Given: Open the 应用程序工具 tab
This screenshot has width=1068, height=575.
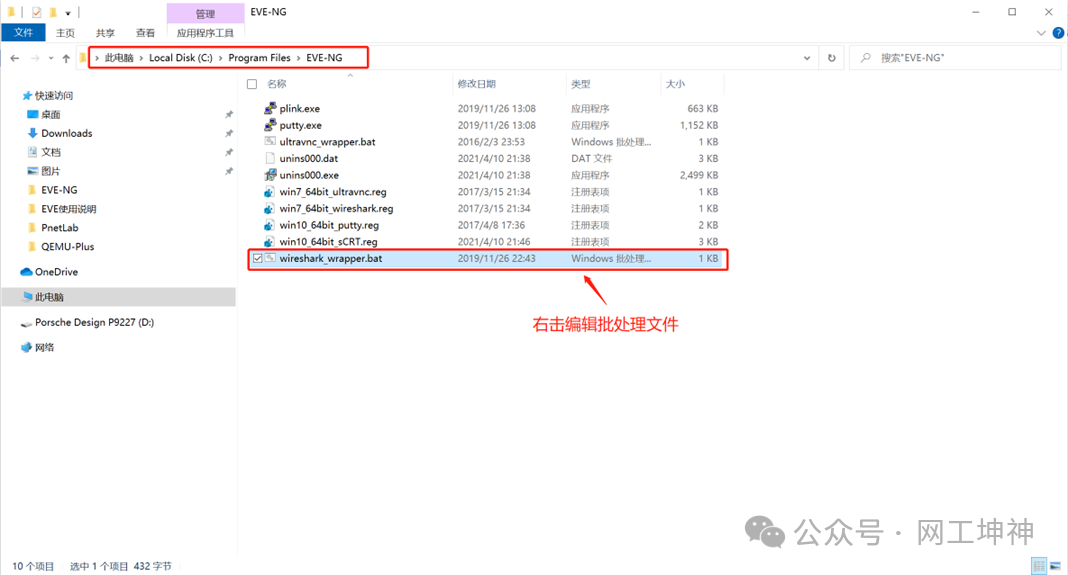Looking at the screenshot, I should pyautogui.click(x=205, y=33).
